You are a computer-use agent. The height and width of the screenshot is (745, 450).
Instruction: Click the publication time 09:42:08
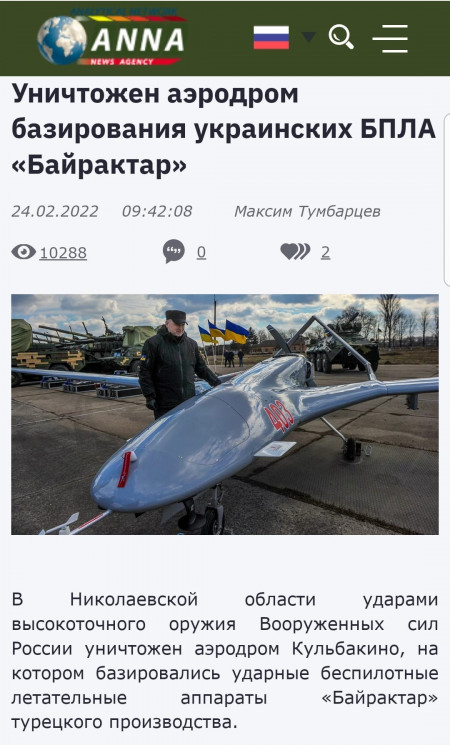click(157, 211)
